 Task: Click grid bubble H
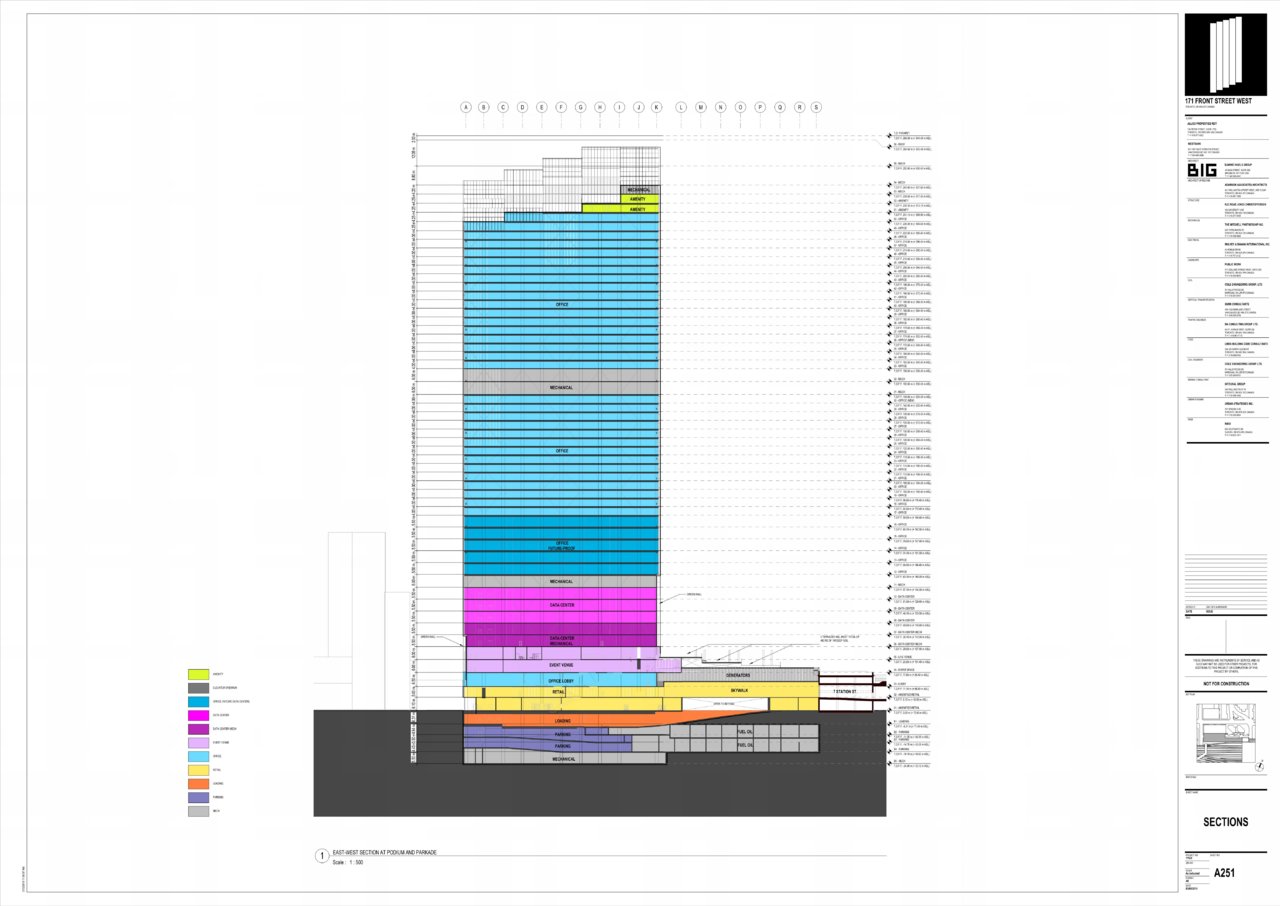click(x=600, y=107)
